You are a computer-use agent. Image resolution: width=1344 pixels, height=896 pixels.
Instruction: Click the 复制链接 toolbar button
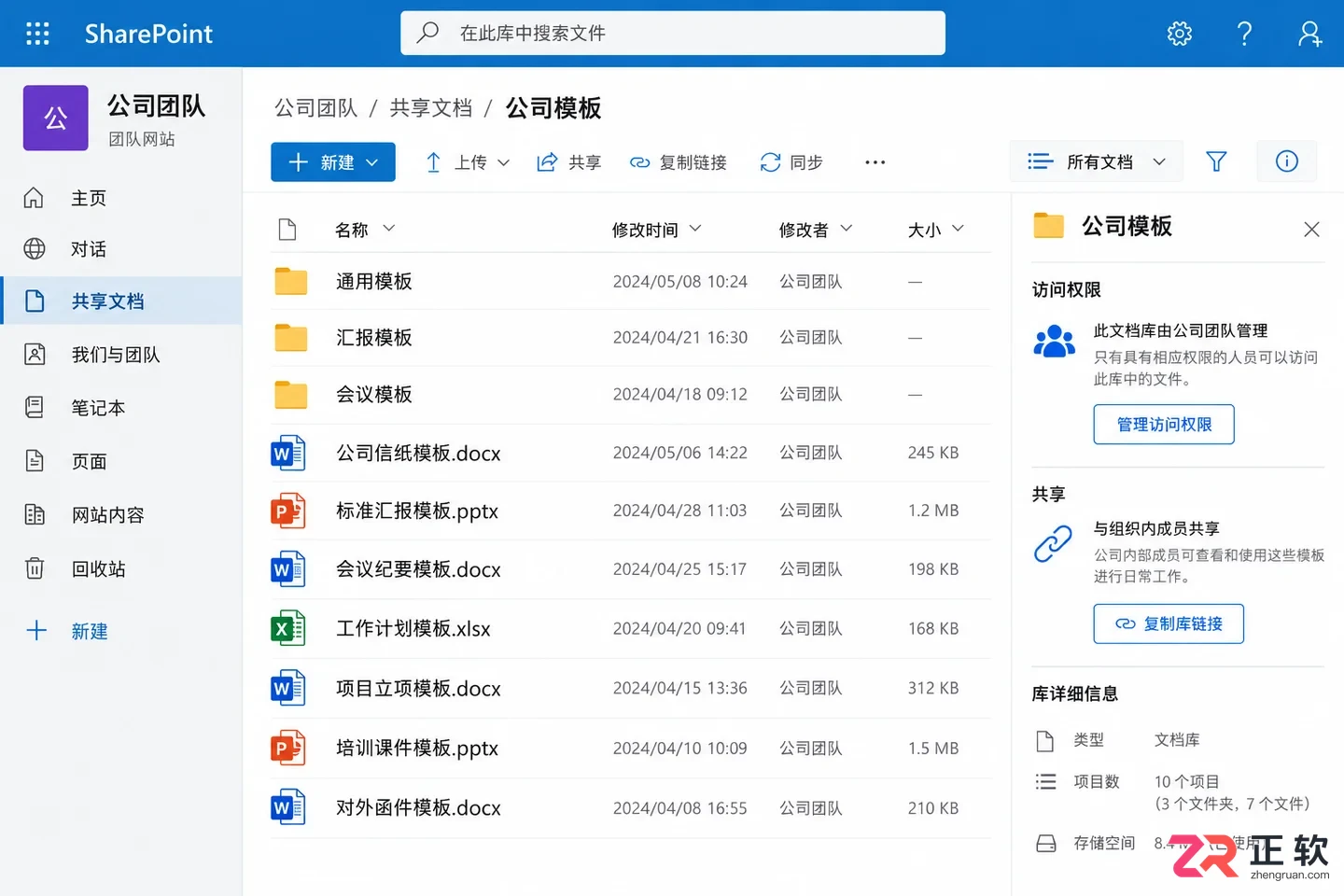click(679, 162)
